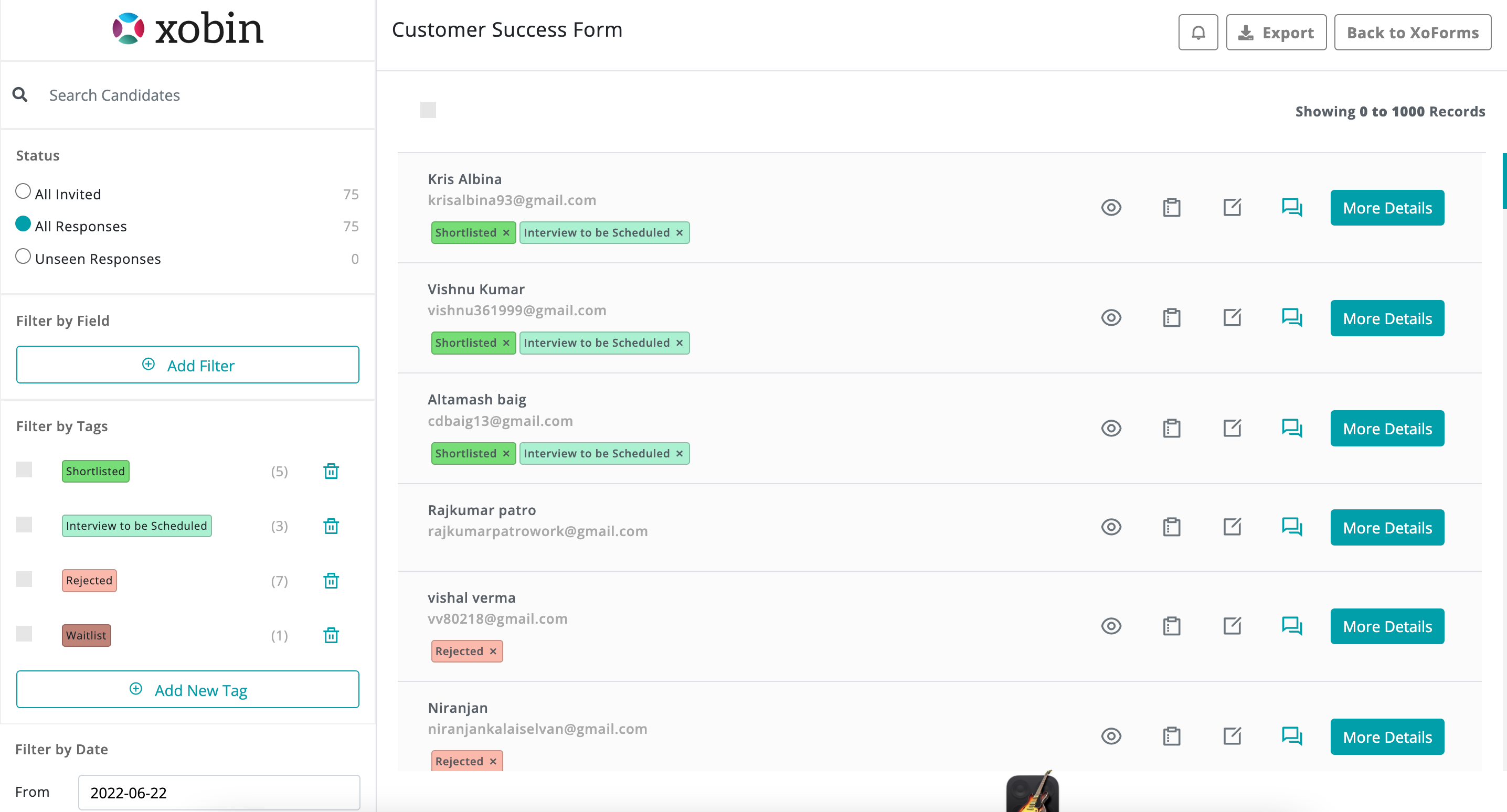
Task: Click the clipboard icon for Vishnu Kumar
Action: pos(1171,318)
